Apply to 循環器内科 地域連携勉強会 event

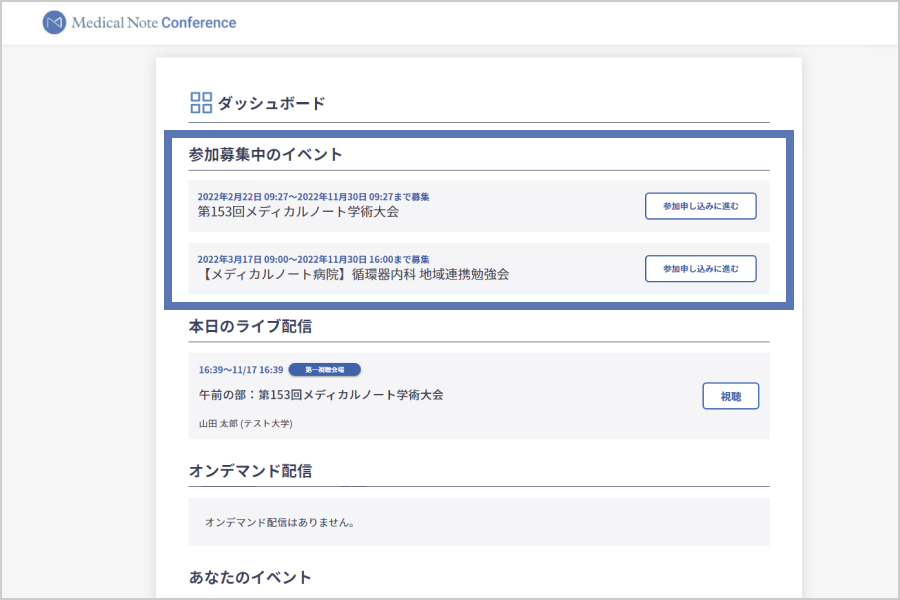click(700, 269)
